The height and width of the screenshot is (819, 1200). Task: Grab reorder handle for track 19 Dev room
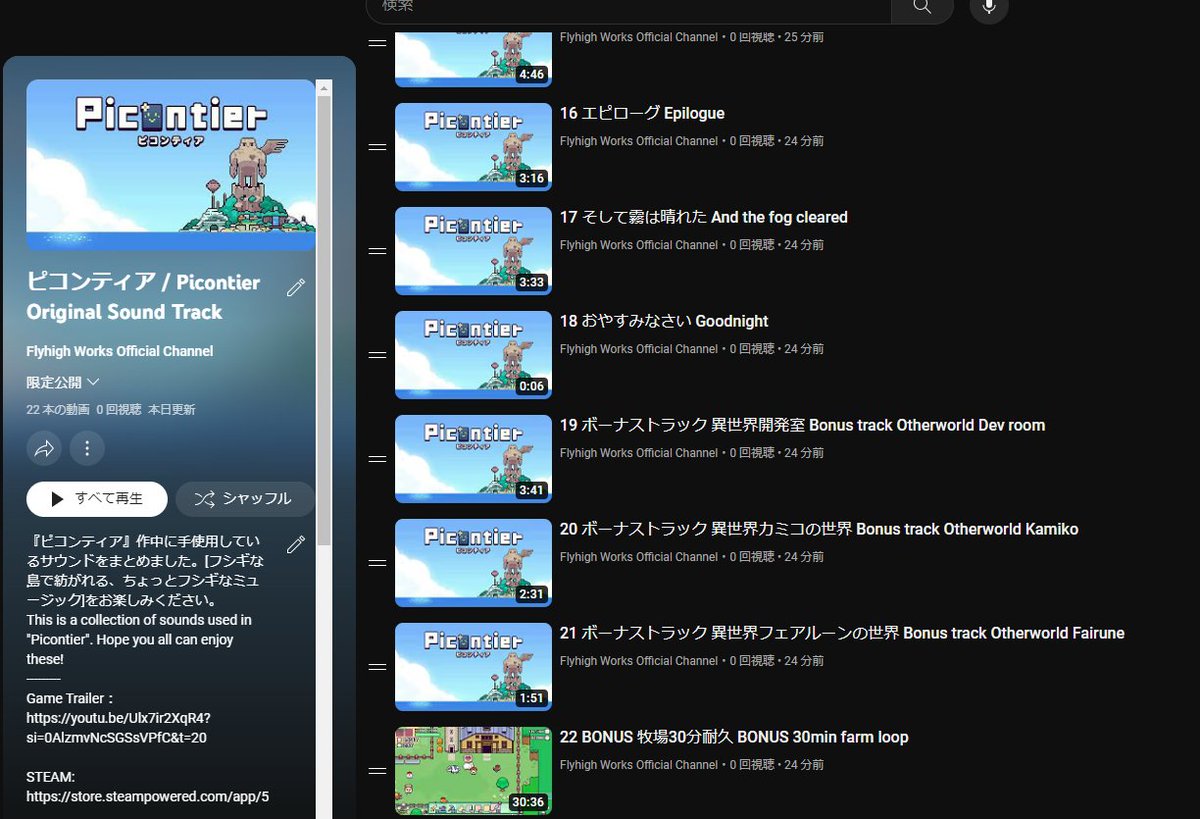377,459
